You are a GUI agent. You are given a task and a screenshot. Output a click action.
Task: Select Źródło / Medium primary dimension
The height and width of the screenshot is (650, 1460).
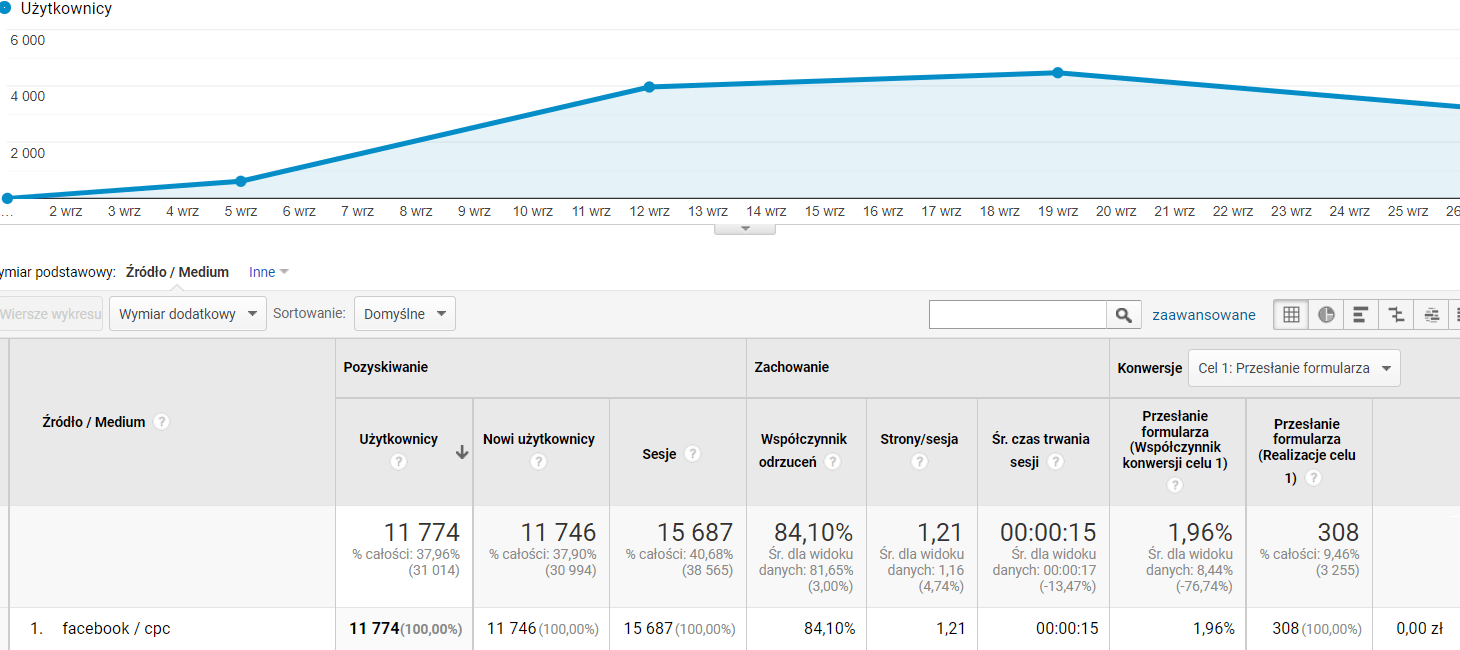pos(177,272)
